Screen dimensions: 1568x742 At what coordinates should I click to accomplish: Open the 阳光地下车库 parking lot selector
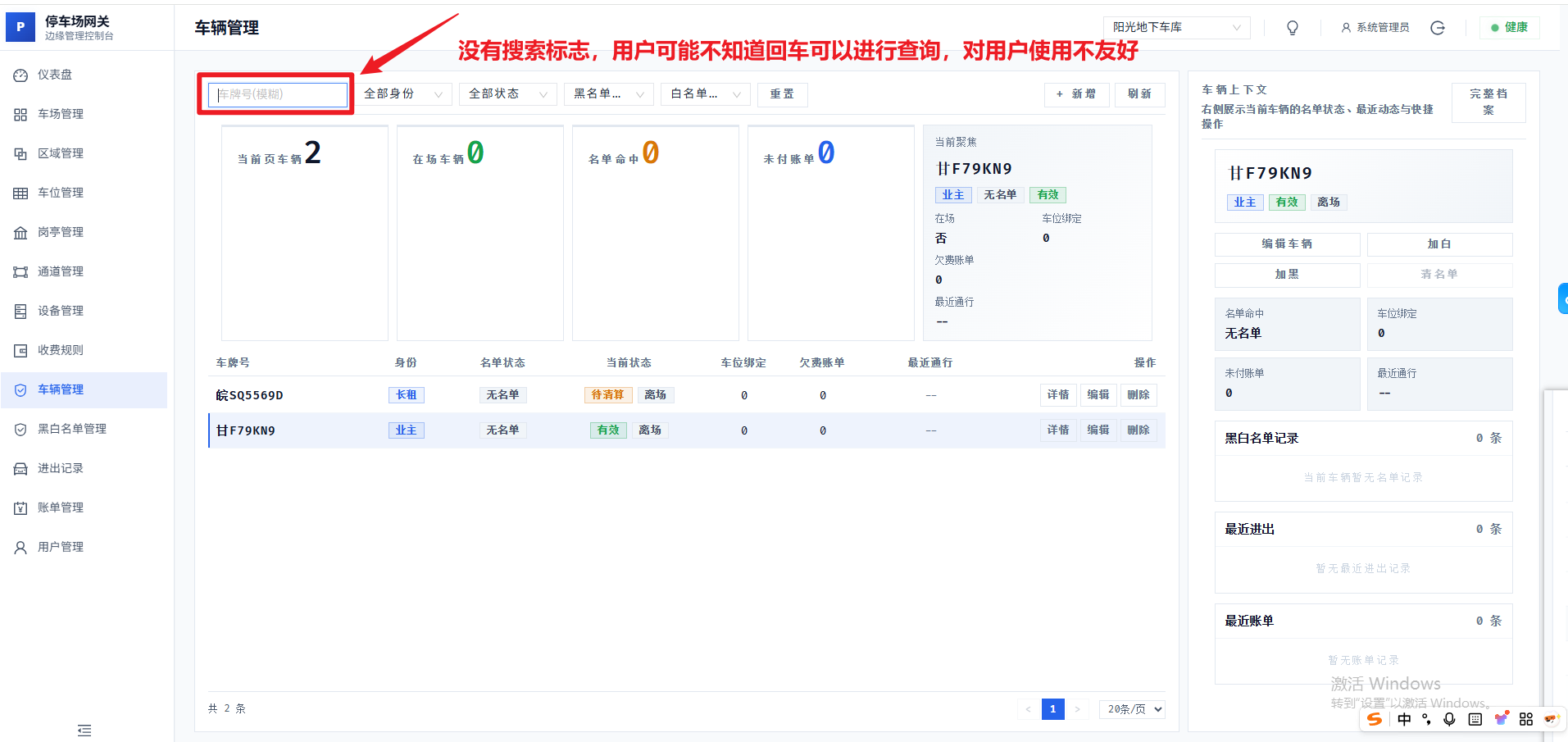click(1175, 28)
